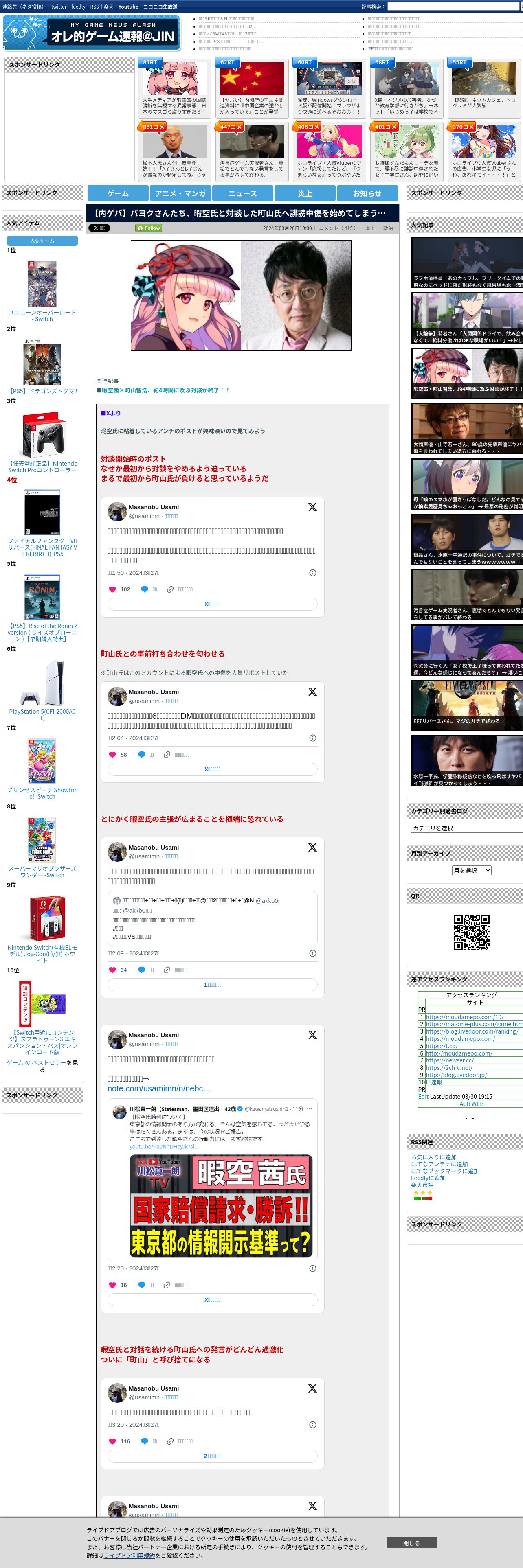Click the twitter link in top bar
Image resolution: width=523 pixels, height=1568 pixels.
click(58, 7)
